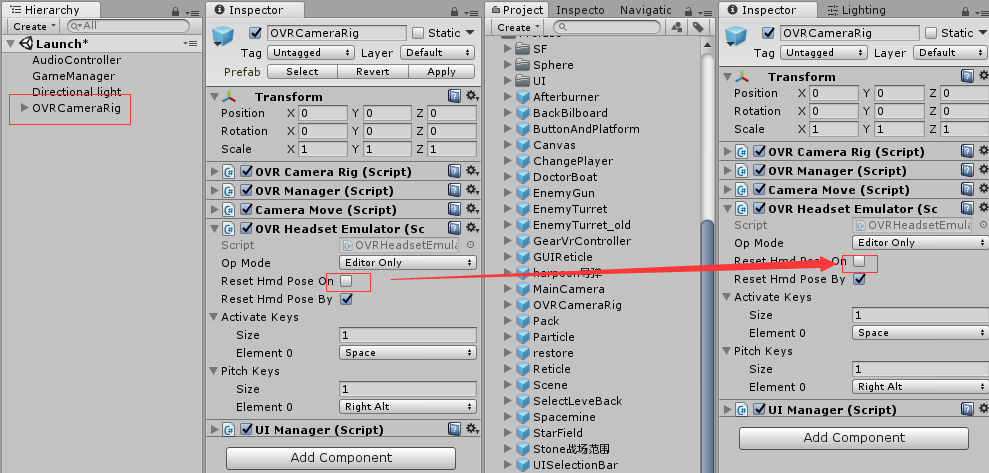The image size is (989, 473).
Task: Toggle Reset Hmd Pose By checkbox in left Inspector
Action: point(346,299)
